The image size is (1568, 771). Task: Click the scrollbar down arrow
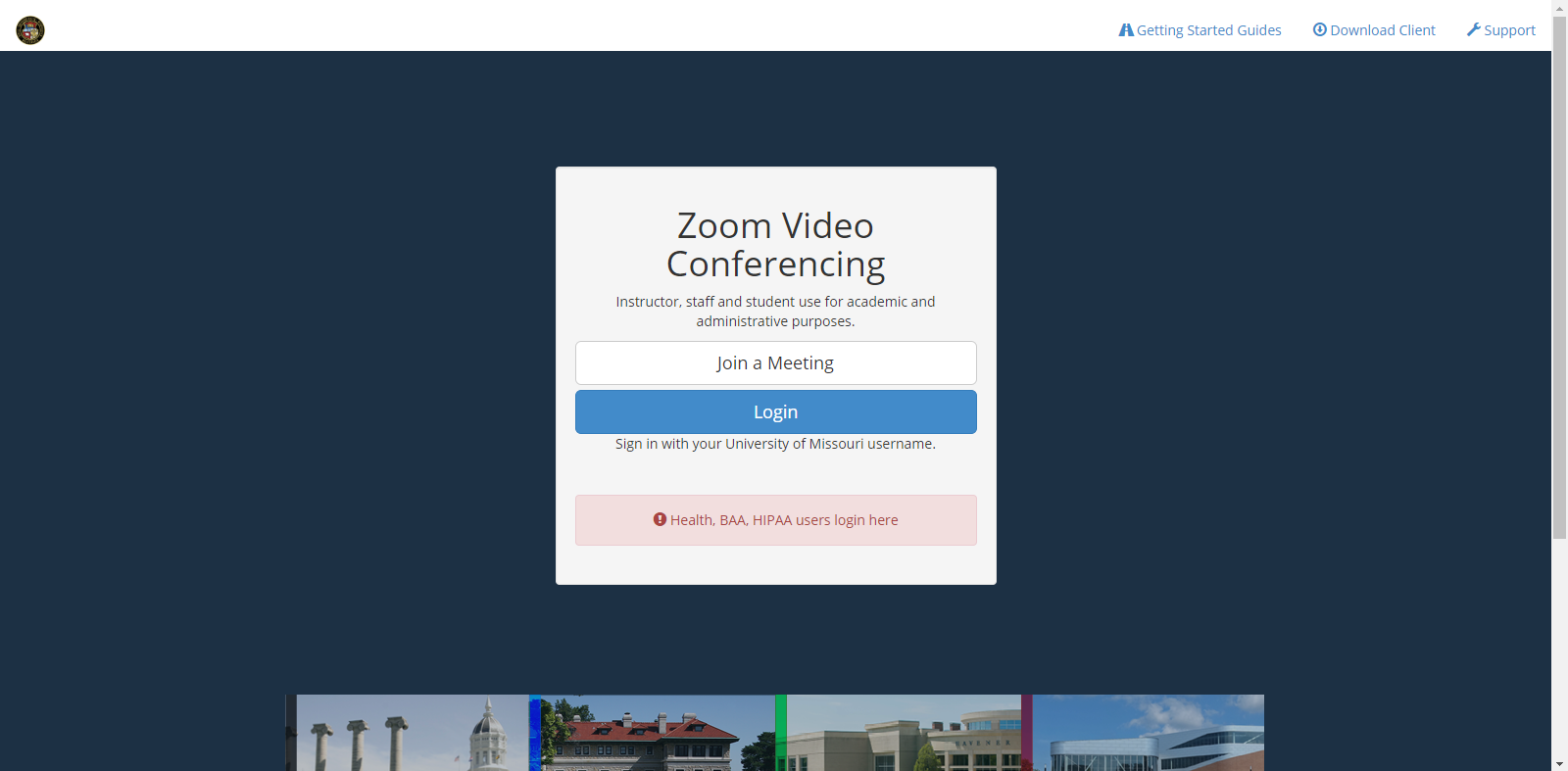[1559, 763]
